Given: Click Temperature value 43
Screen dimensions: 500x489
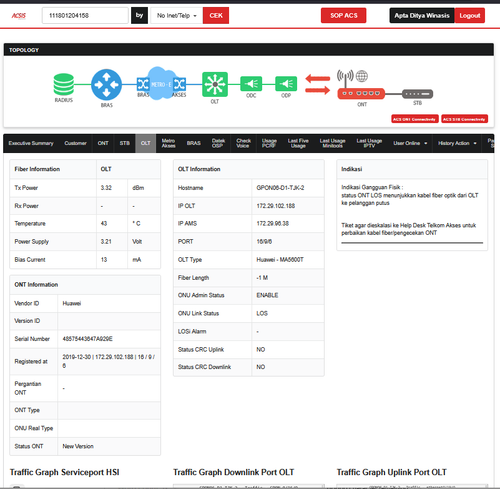Looking at the screenshot, I should pos(104,224).
